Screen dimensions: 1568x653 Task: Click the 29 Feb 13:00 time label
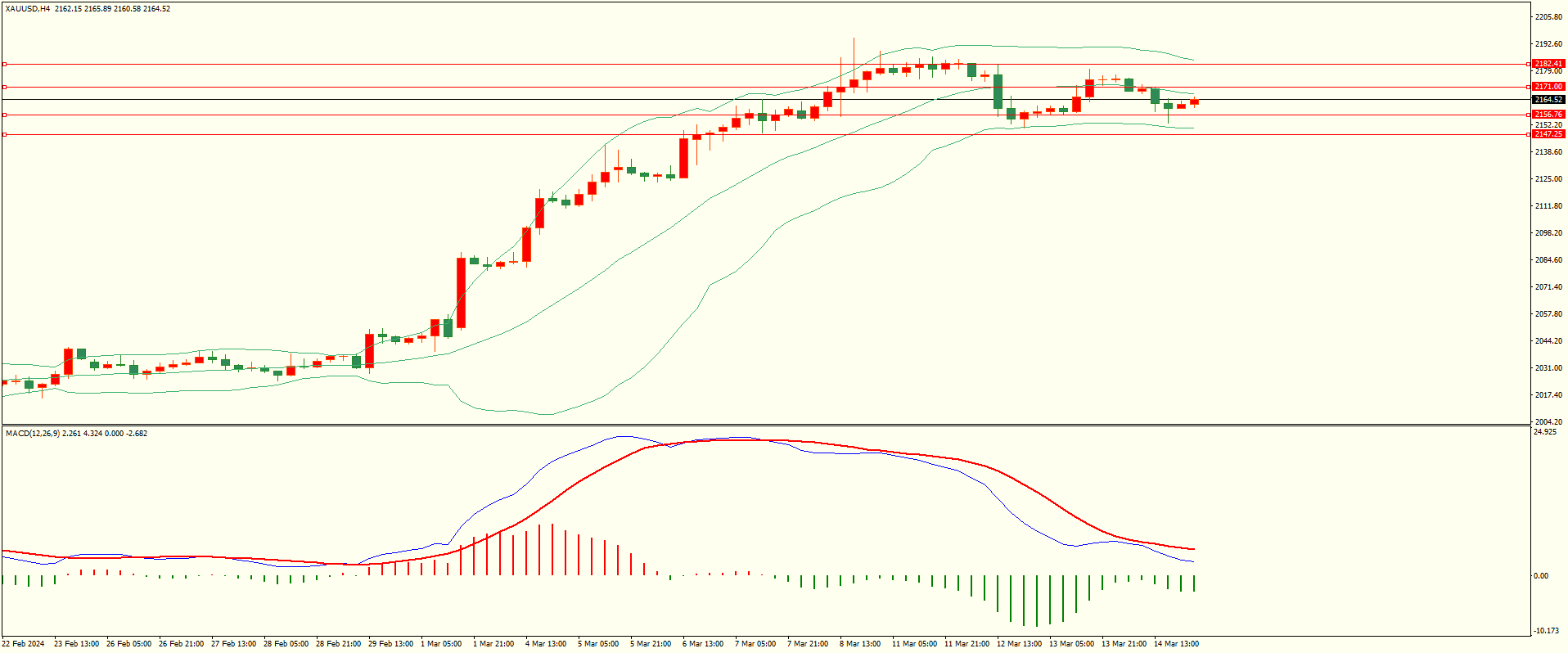click(x=391, y=644)
